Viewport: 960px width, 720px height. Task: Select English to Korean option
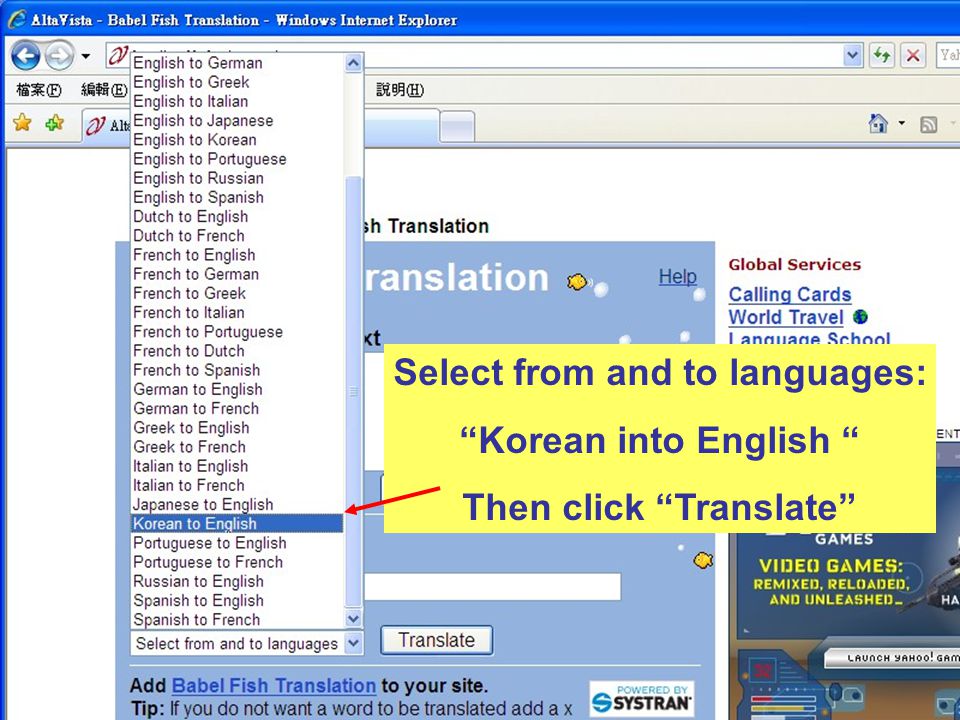pos(238,140)
